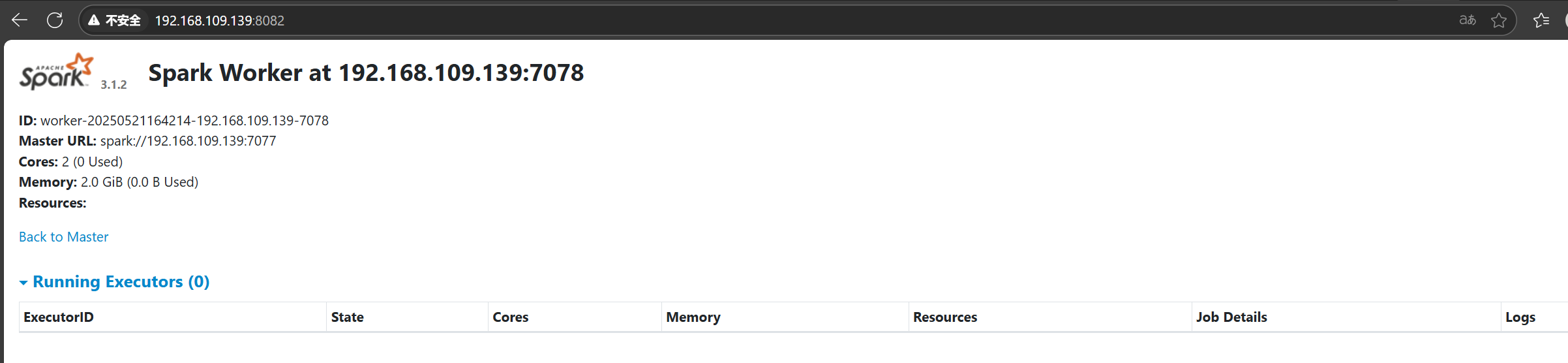Select the Job Details column header
The width and height of the screenshot is (1568, 363).
(x=1231, y=317)
